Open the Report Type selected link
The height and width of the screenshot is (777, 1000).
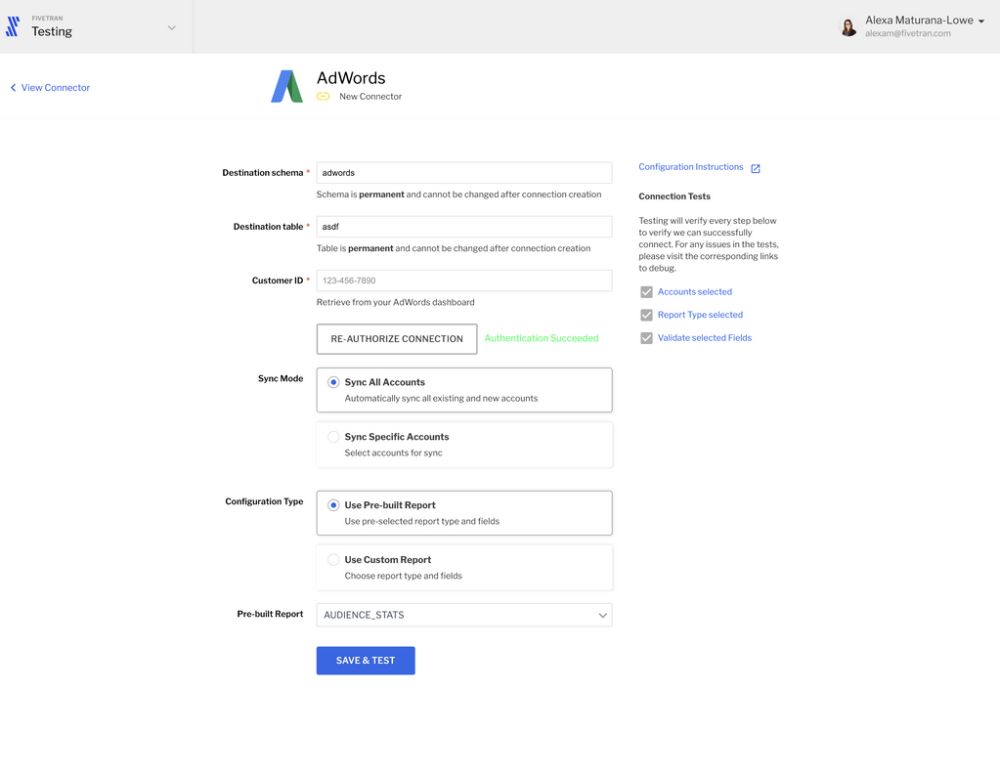pyautogui.click(x=700, y=314)
